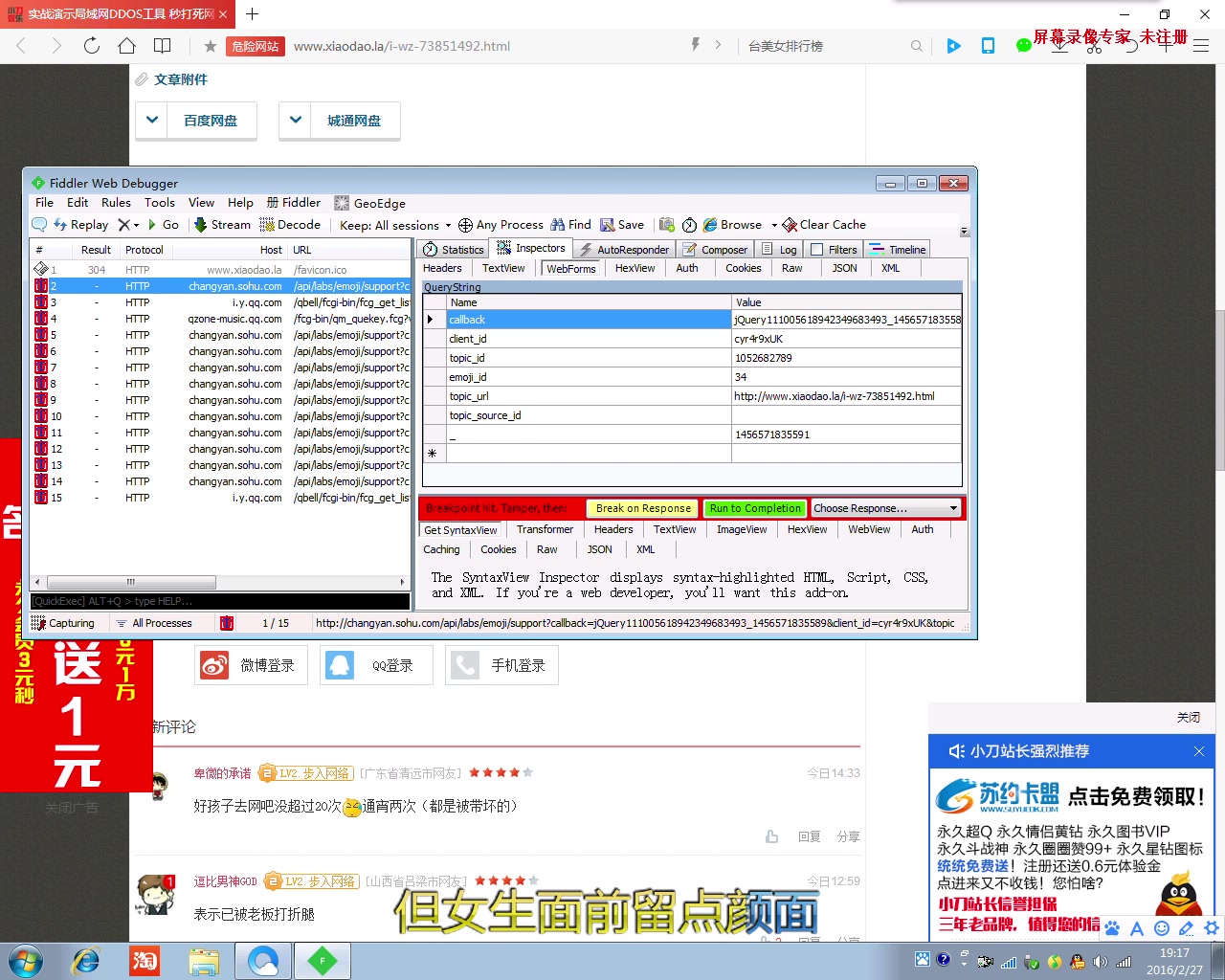Click the Break on Response button

(x=643, y=508)
